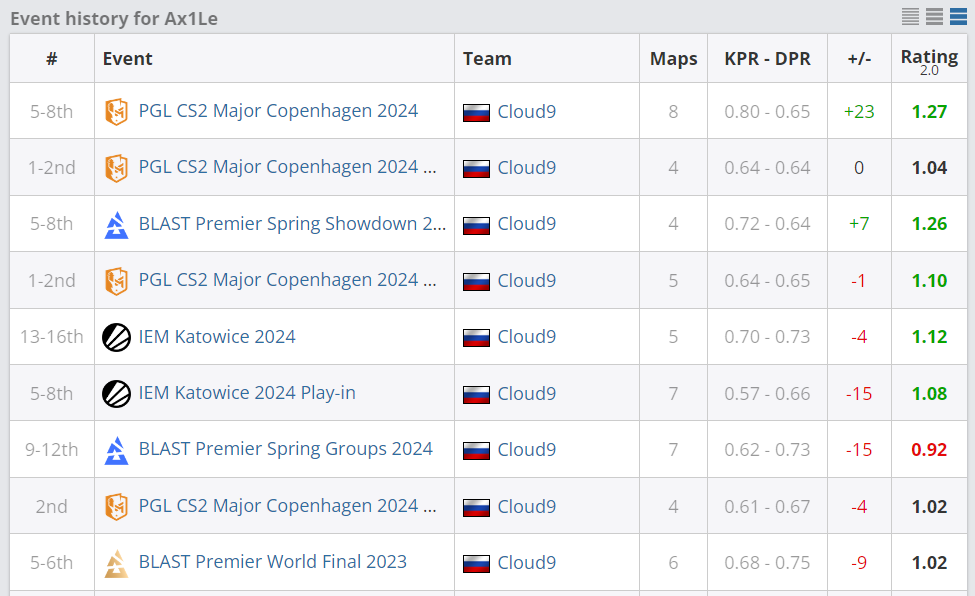
Task: Click gold BLAST logo for World Final 2023
Action: pos(116,563)
